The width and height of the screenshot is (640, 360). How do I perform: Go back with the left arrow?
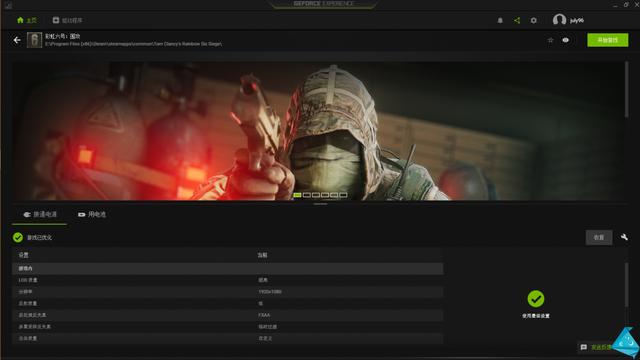point(17,40)
